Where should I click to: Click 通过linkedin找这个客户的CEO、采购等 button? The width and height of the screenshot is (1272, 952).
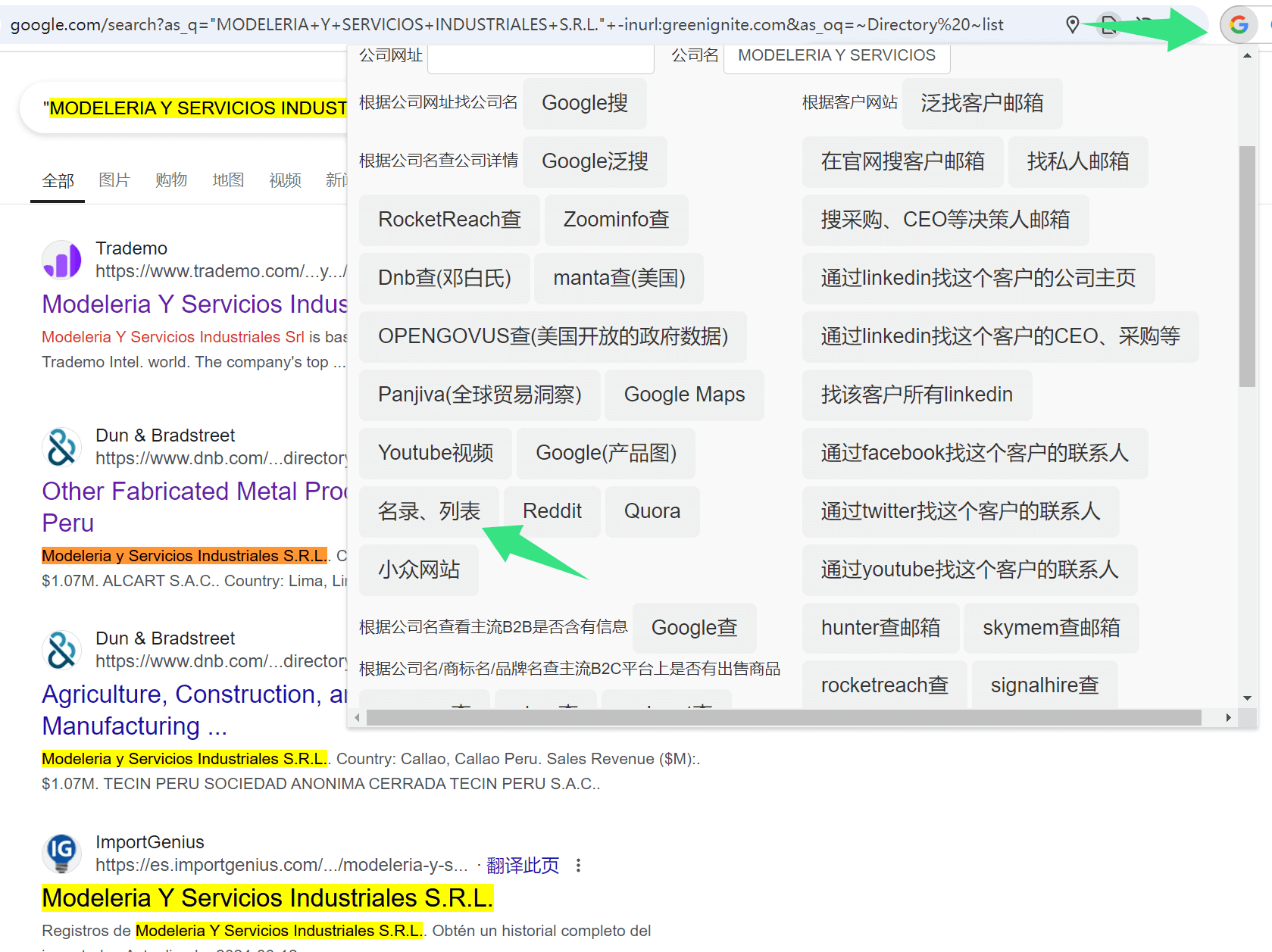(x=1001, y=336)
